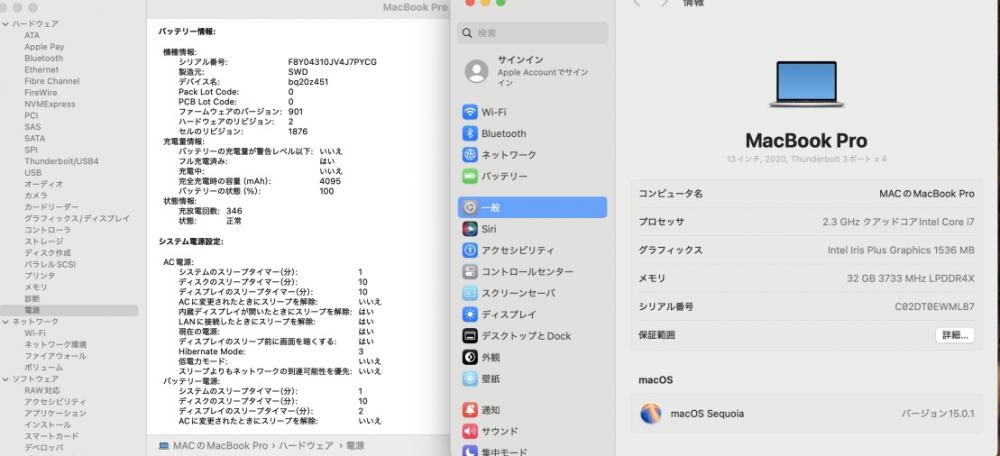Screen dimensions: 1000x456
Task: Click the サインイン account avatar
Action: (476, 71)
